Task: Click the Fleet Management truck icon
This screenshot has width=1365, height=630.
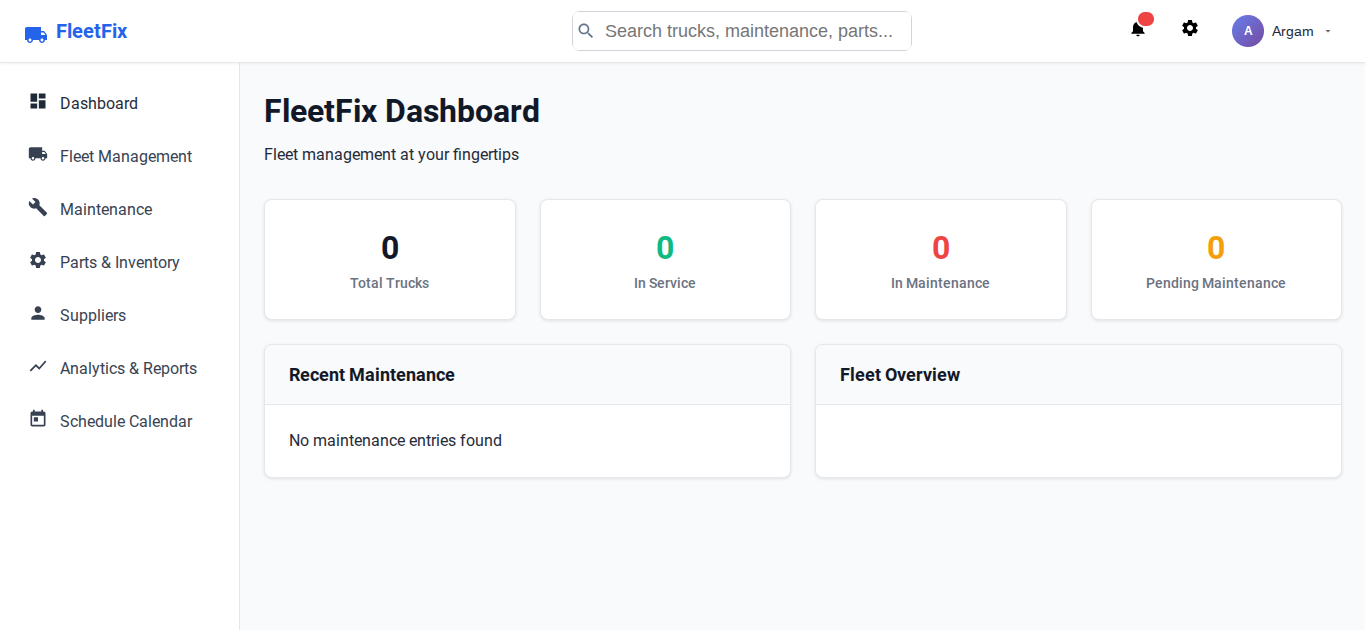Action: [37, 155]
